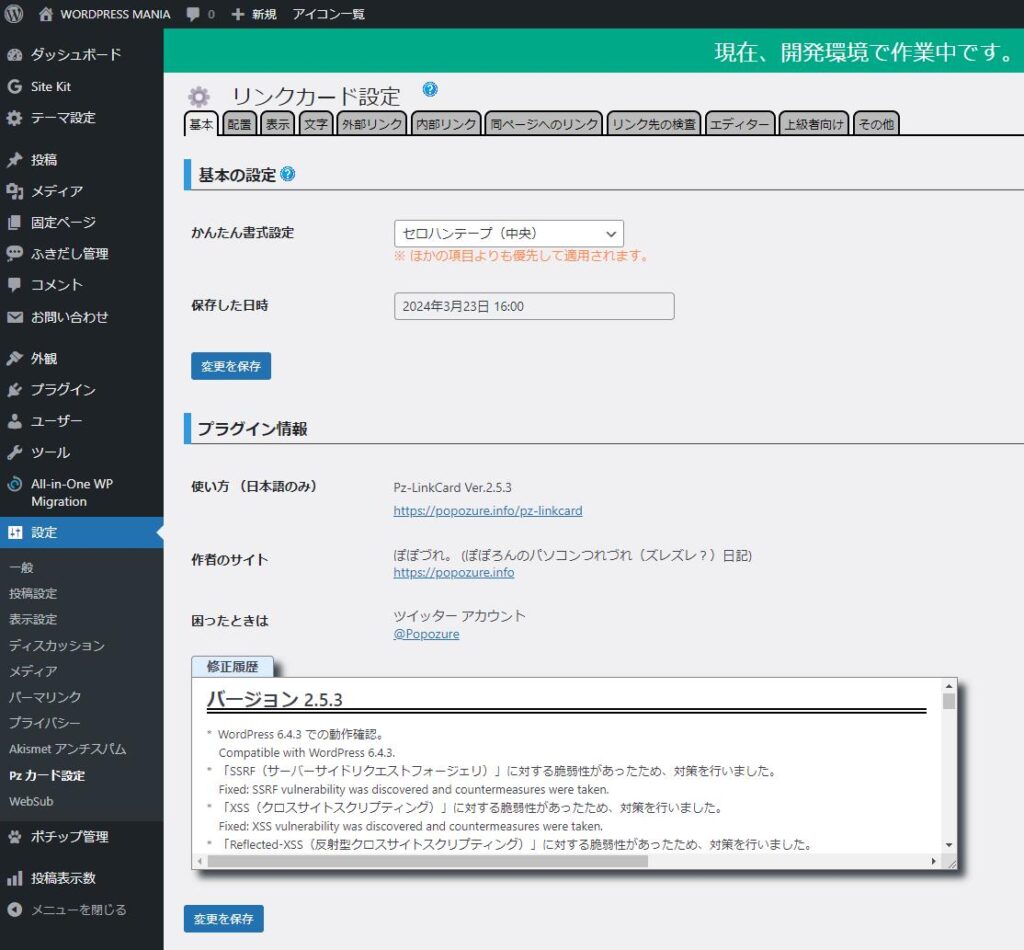Click the 新規 add-new item in admin bar
This screenshot has height=950, width=1024.
pos(254,14)
